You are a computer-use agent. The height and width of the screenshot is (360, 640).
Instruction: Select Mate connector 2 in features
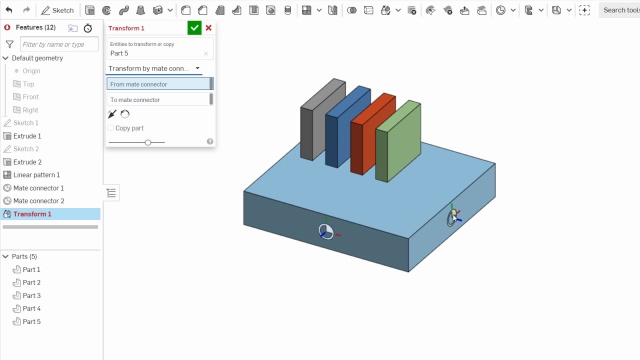[x=38, y=201]
